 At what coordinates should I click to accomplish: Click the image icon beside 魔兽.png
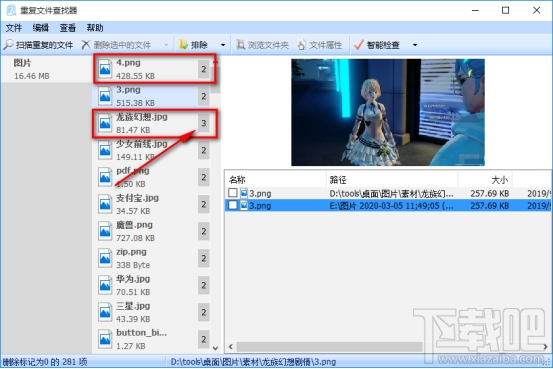105,231
